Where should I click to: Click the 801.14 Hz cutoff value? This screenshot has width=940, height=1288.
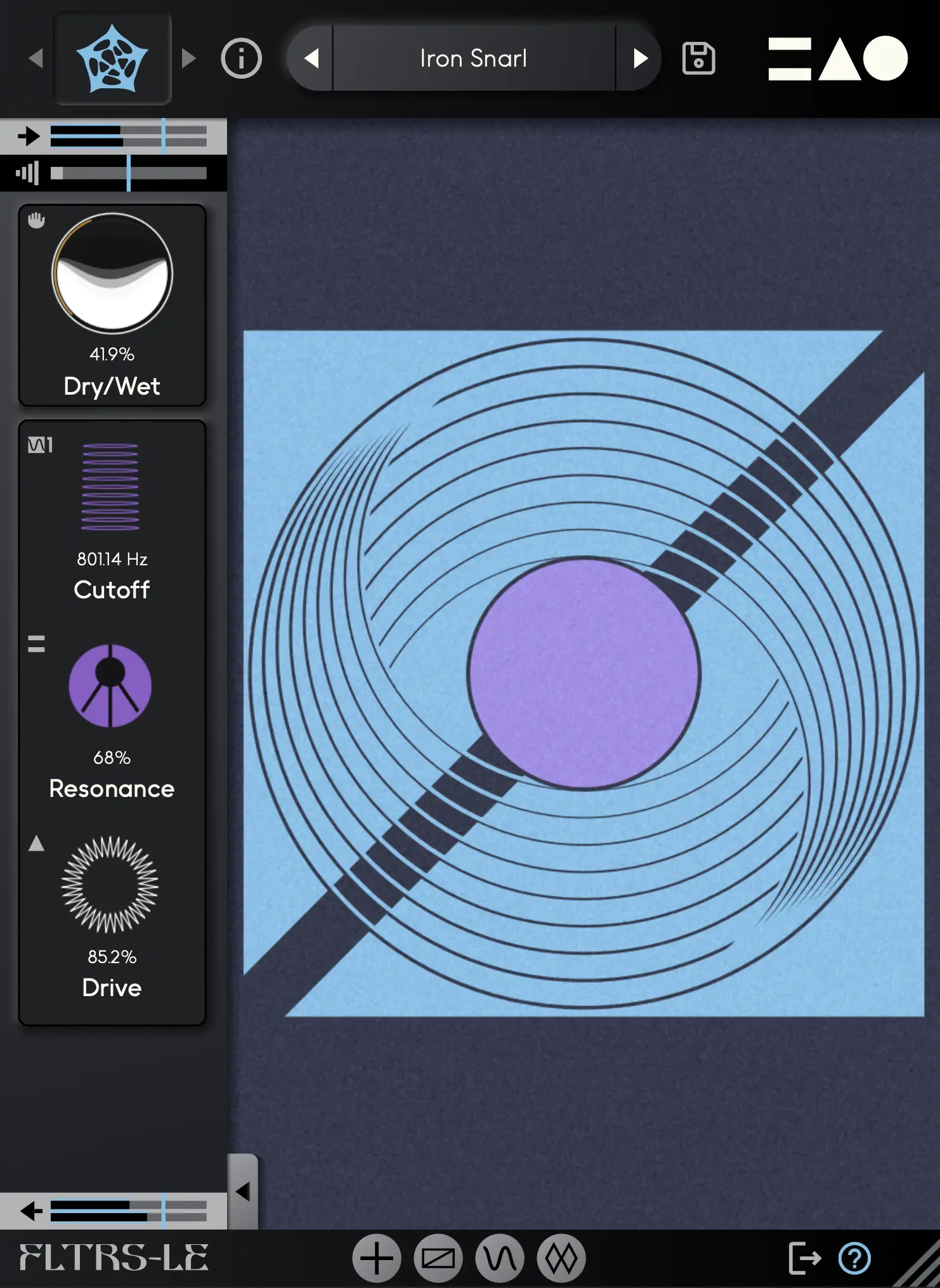coord(112,559)
